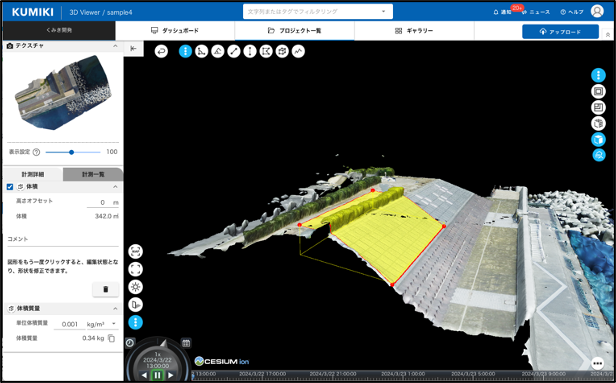
Task: Collapse the 体積質量 section
Action: [x=115, y=309]
